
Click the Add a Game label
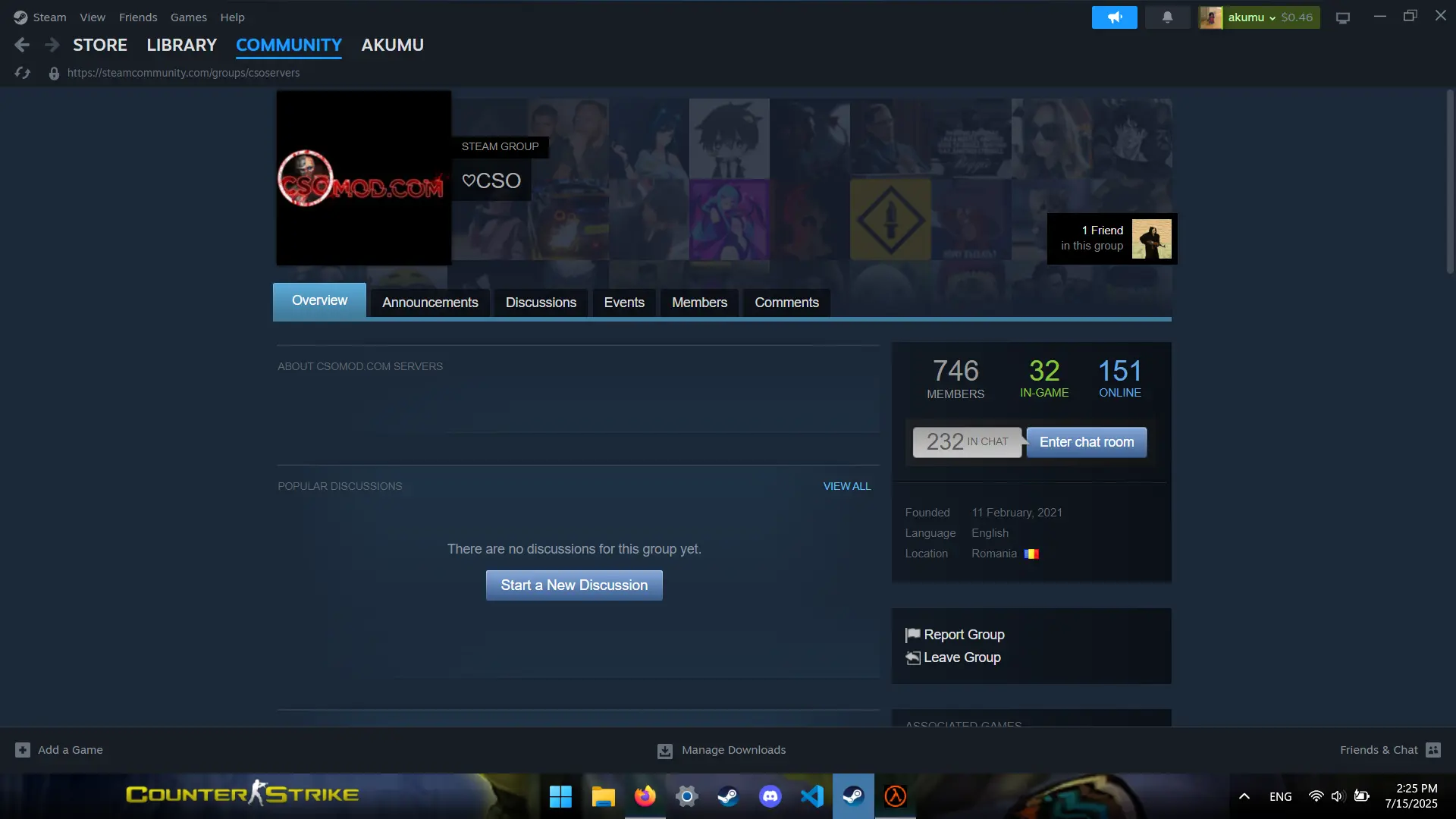71,750
